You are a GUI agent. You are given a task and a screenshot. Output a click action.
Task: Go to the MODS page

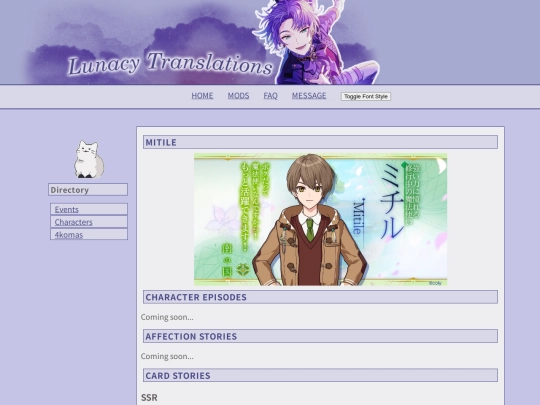tap(238, 96)
